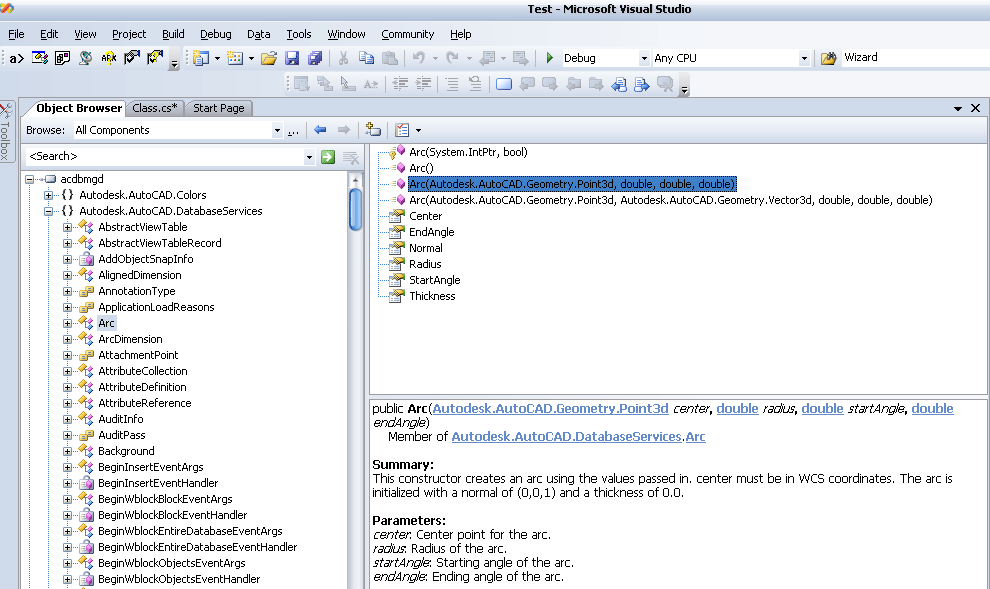Screen dimensions: 990x589
Task: Expand the Arc class node
Action: tap(68, 323)
